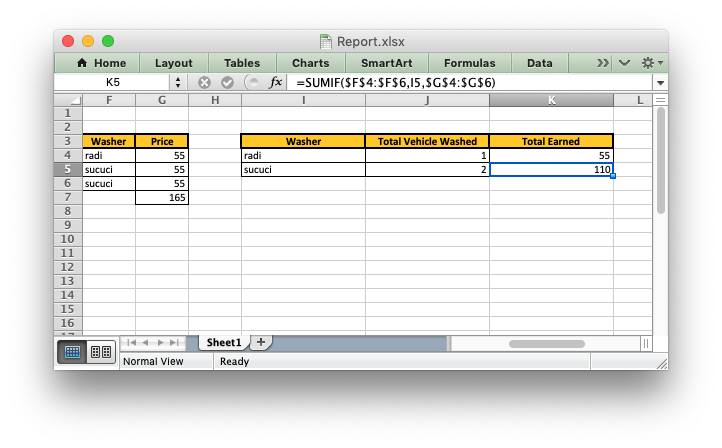Open the Data ribbon tab
This screenshot has width=722, height=448.
click(x=540, y=63)
